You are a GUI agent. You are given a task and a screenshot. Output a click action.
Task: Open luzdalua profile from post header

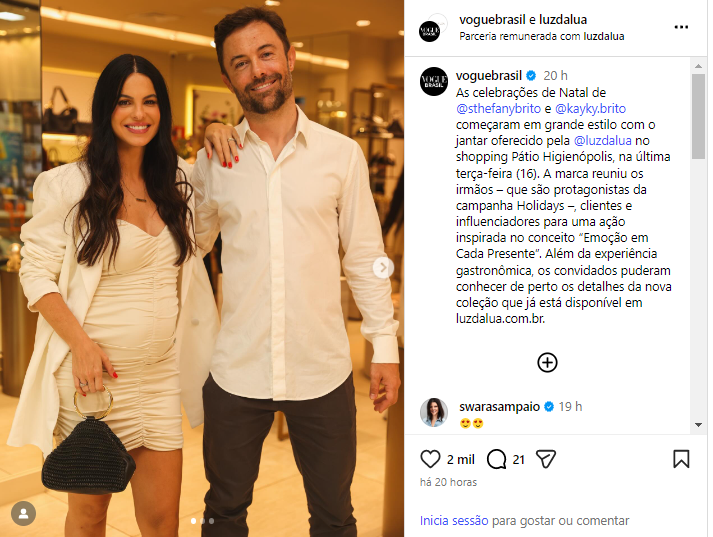[x=563, y=20]
